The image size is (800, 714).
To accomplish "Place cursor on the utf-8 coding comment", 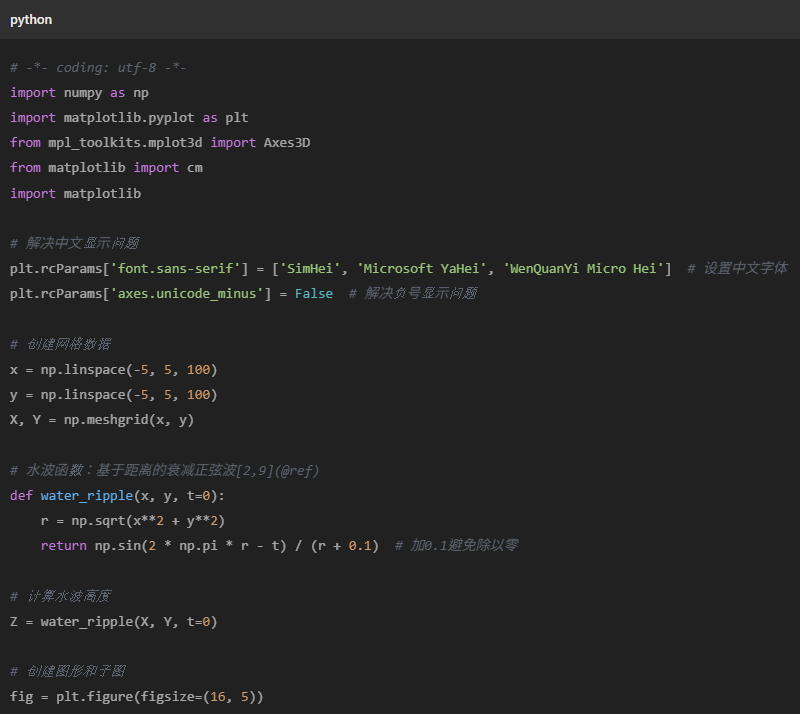I will pos(98,67).
